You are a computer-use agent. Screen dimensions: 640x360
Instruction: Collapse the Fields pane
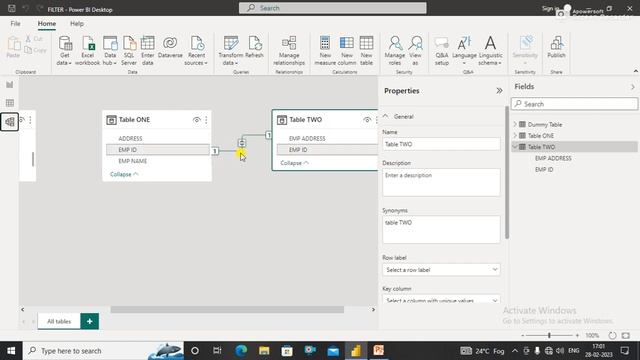click(632, 87)
